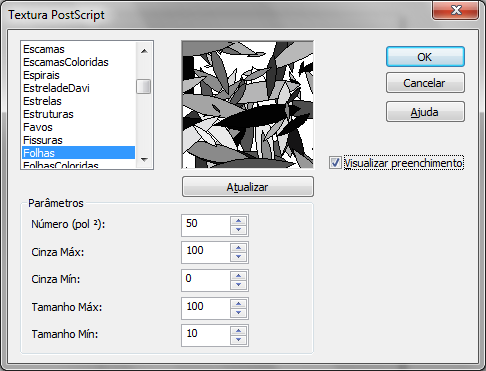486x371 pixels.
Task: Click the Tamanho Máx value field
Action: (x=206, y=308)
